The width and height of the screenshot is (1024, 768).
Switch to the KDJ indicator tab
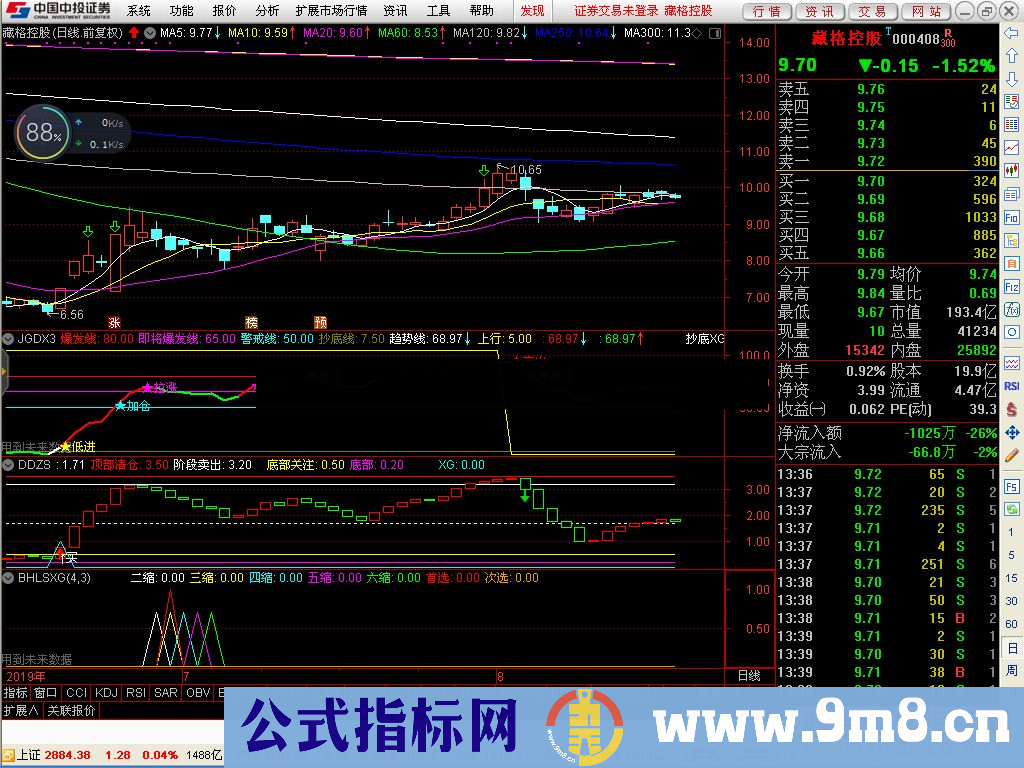(106, 692)
